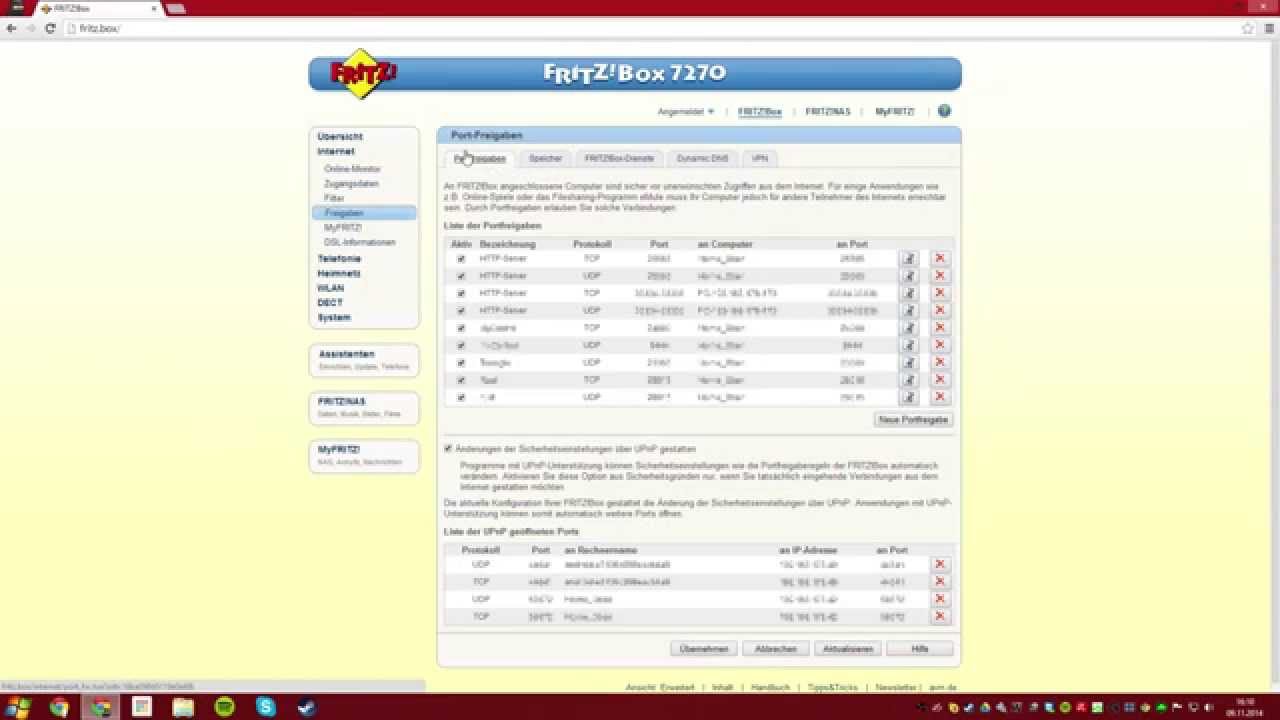Click the FRITZ! logo in banner
Image resolution: width=1280 pixels, height=720 pixels.
(363, 73)
